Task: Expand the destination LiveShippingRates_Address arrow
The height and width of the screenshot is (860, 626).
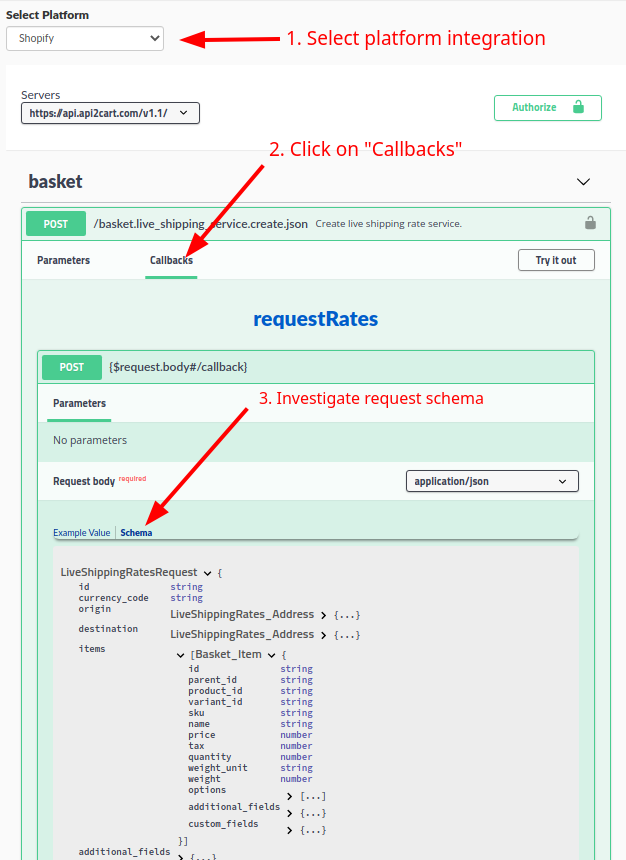Action: pos(323,635)
